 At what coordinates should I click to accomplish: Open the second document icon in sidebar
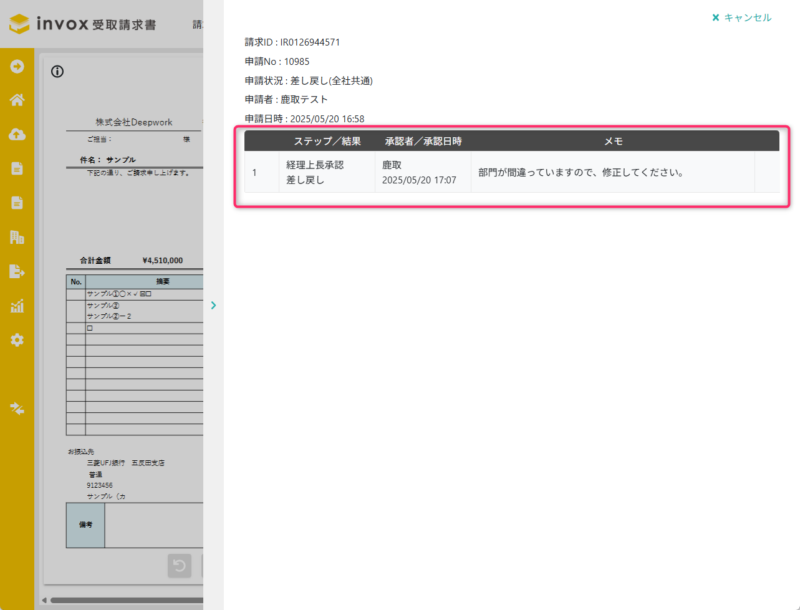[x=17, y=203]
